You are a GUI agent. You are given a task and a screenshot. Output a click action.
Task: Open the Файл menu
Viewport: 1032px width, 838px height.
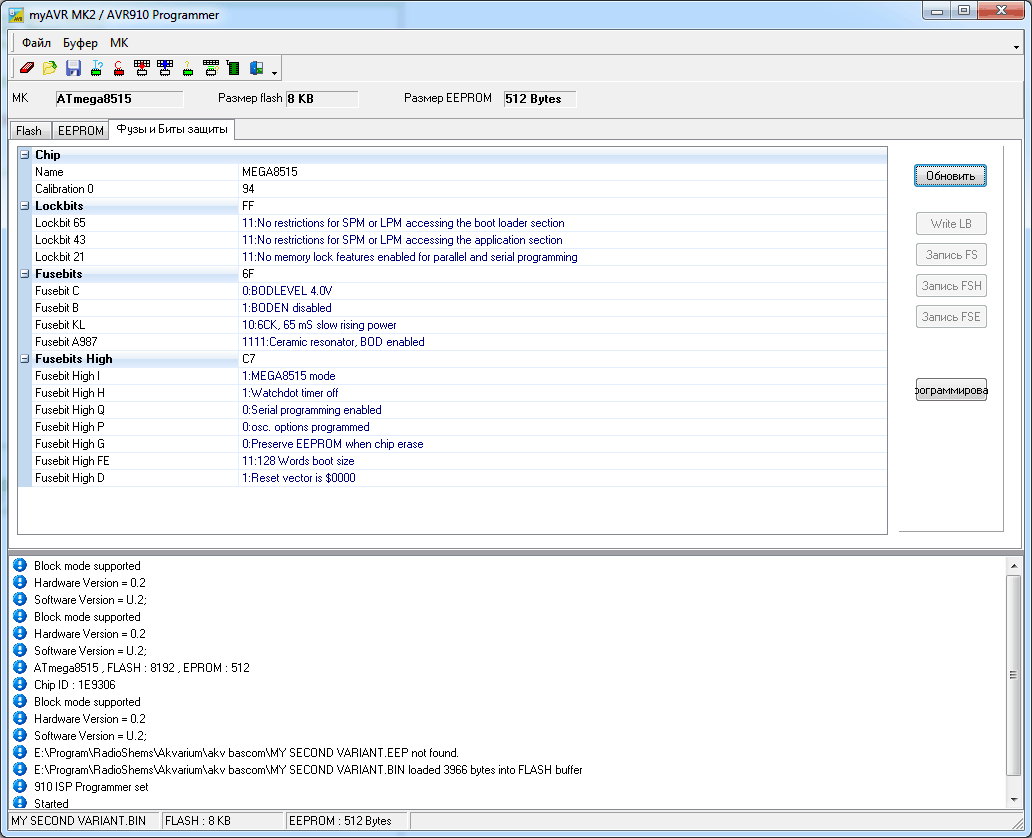[36, 43]
